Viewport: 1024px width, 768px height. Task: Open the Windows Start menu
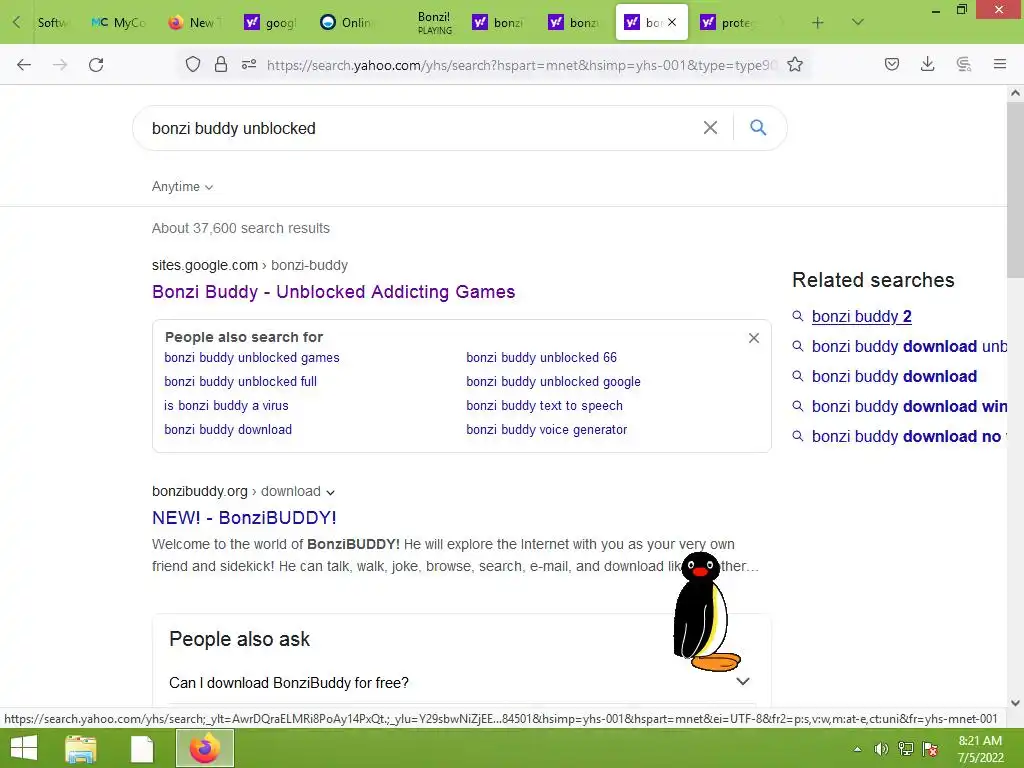pyautogui.click(x=24, y=748)
